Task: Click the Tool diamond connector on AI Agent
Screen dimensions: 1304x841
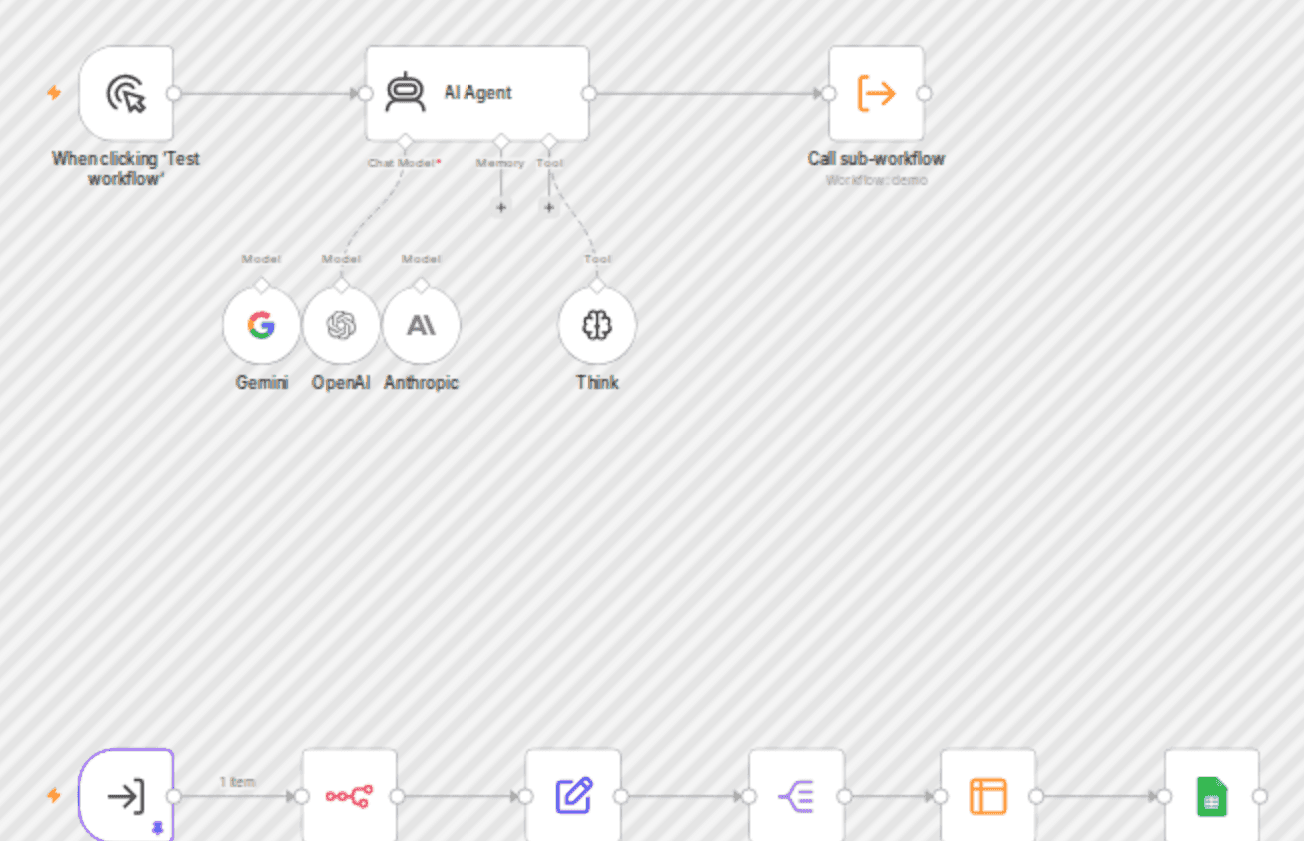Action: click(x=548, y=140)
